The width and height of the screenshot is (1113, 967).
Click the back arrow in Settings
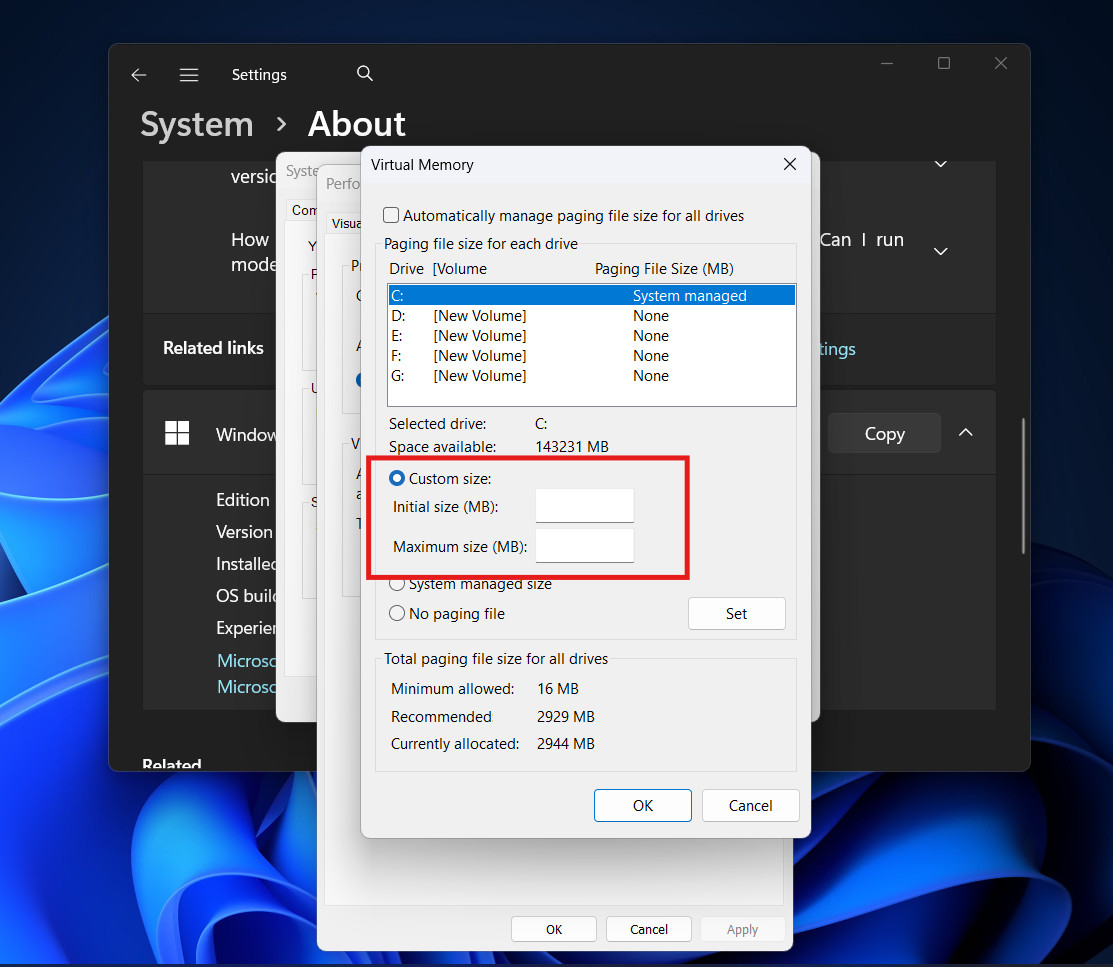click(x=138, y=75)
